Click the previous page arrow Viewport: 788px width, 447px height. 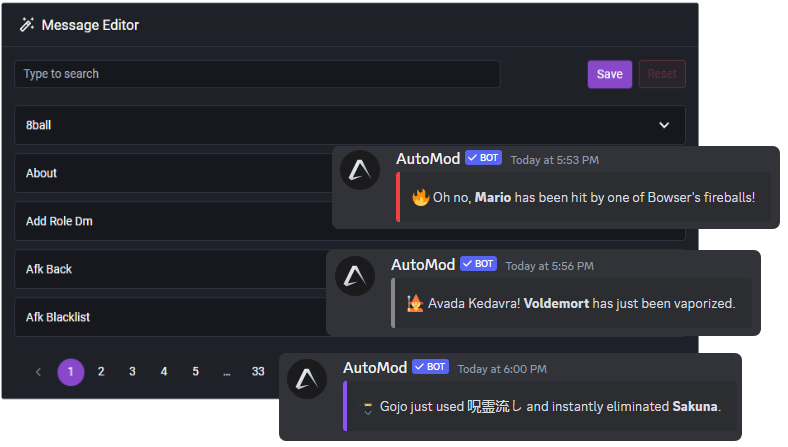click(38, 372)
